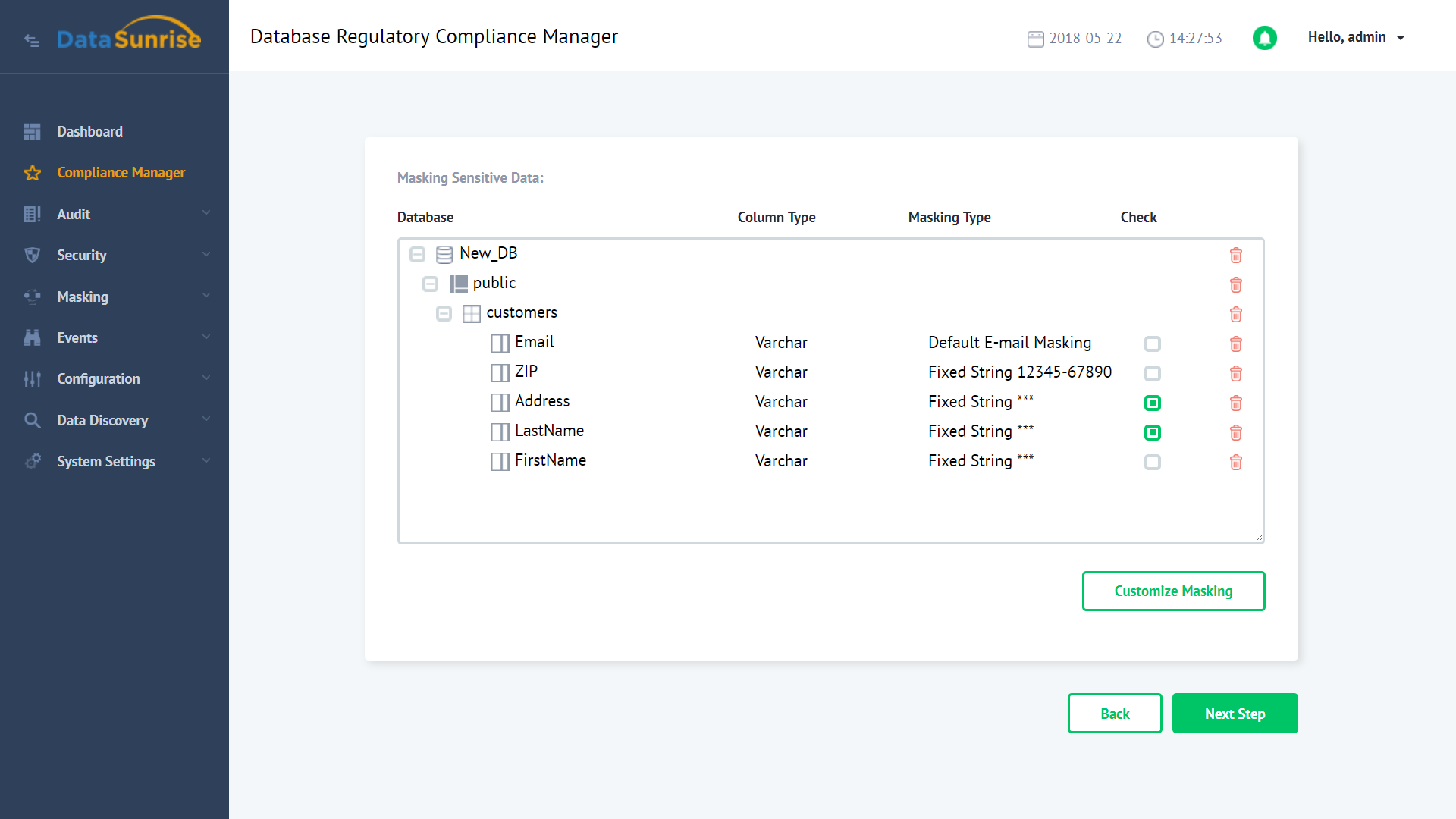Screen dimensions: 1456x819
Task: Remove the customers table via trash icon
Action: click(x=1235, y=315)
